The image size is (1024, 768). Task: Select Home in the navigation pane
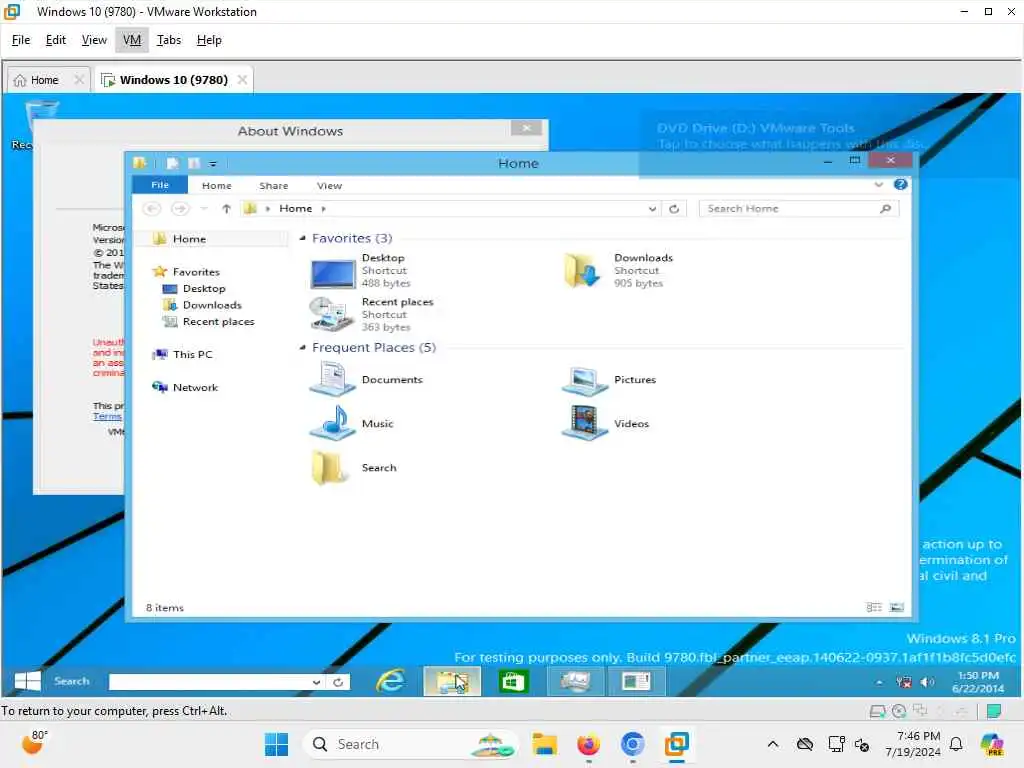189,239
